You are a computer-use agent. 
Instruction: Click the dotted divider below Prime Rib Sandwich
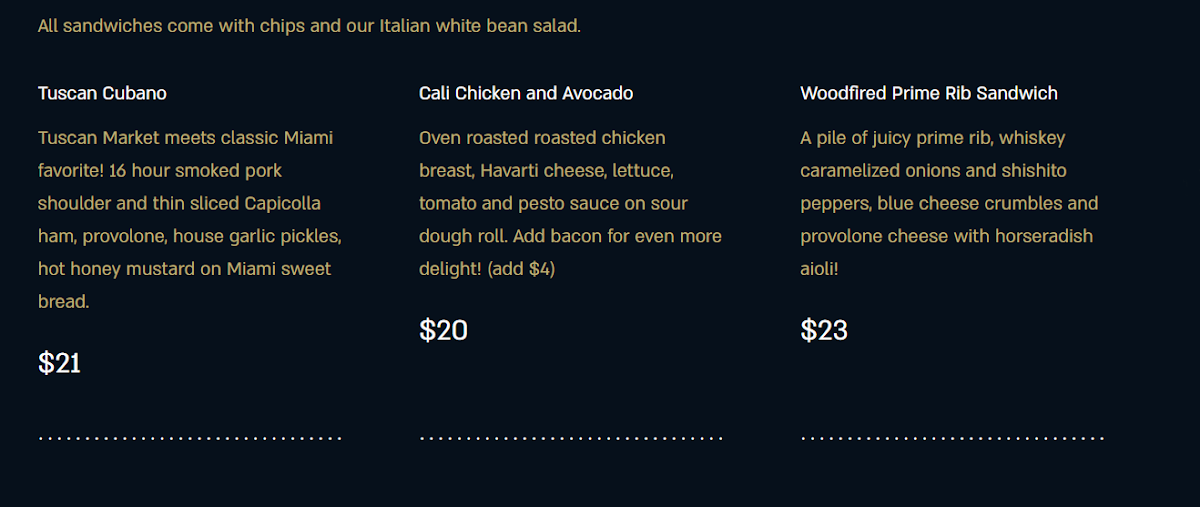click(952, 438)
